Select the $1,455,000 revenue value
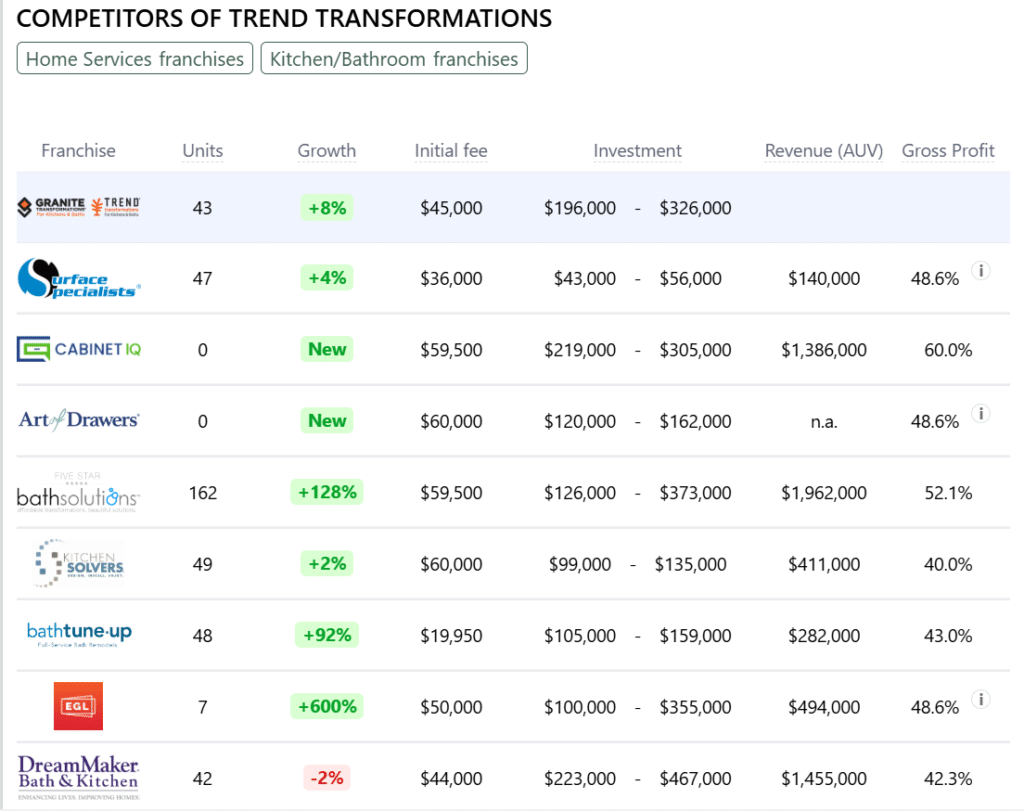The image size is (1024, 811). tap(824, 778)
